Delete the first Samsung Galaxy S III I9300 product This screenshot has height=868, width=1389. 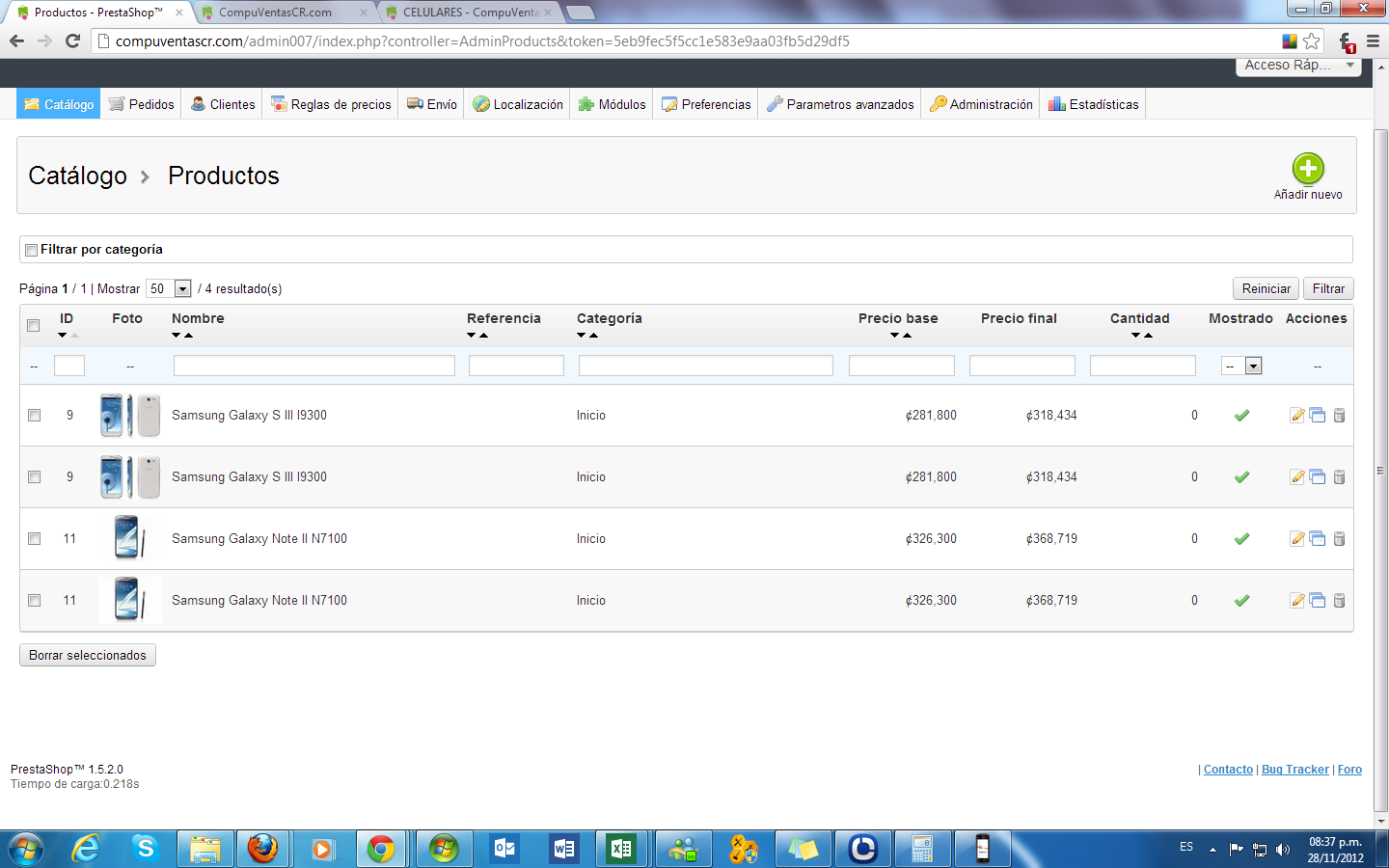(x=1339, y=416)
